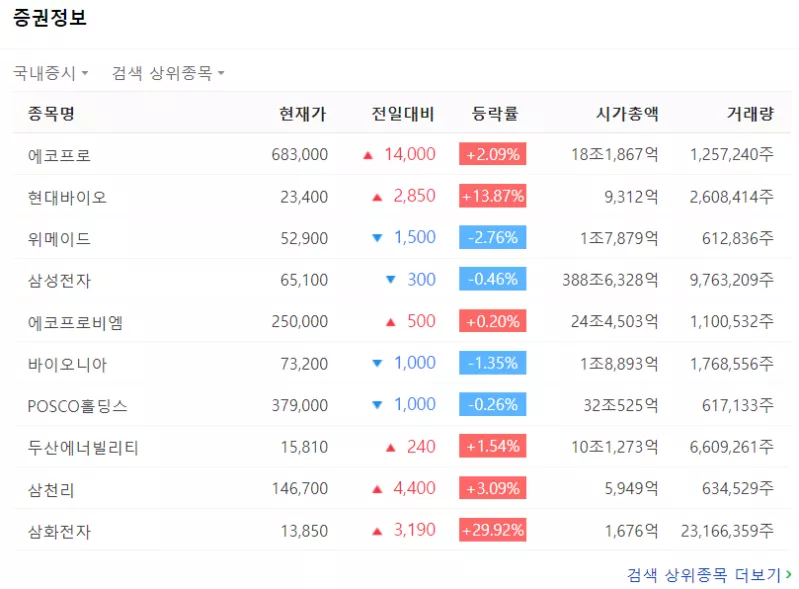Click the down arrow beside 1,500
The image size is (799, 589).
[x=377, y=237]
